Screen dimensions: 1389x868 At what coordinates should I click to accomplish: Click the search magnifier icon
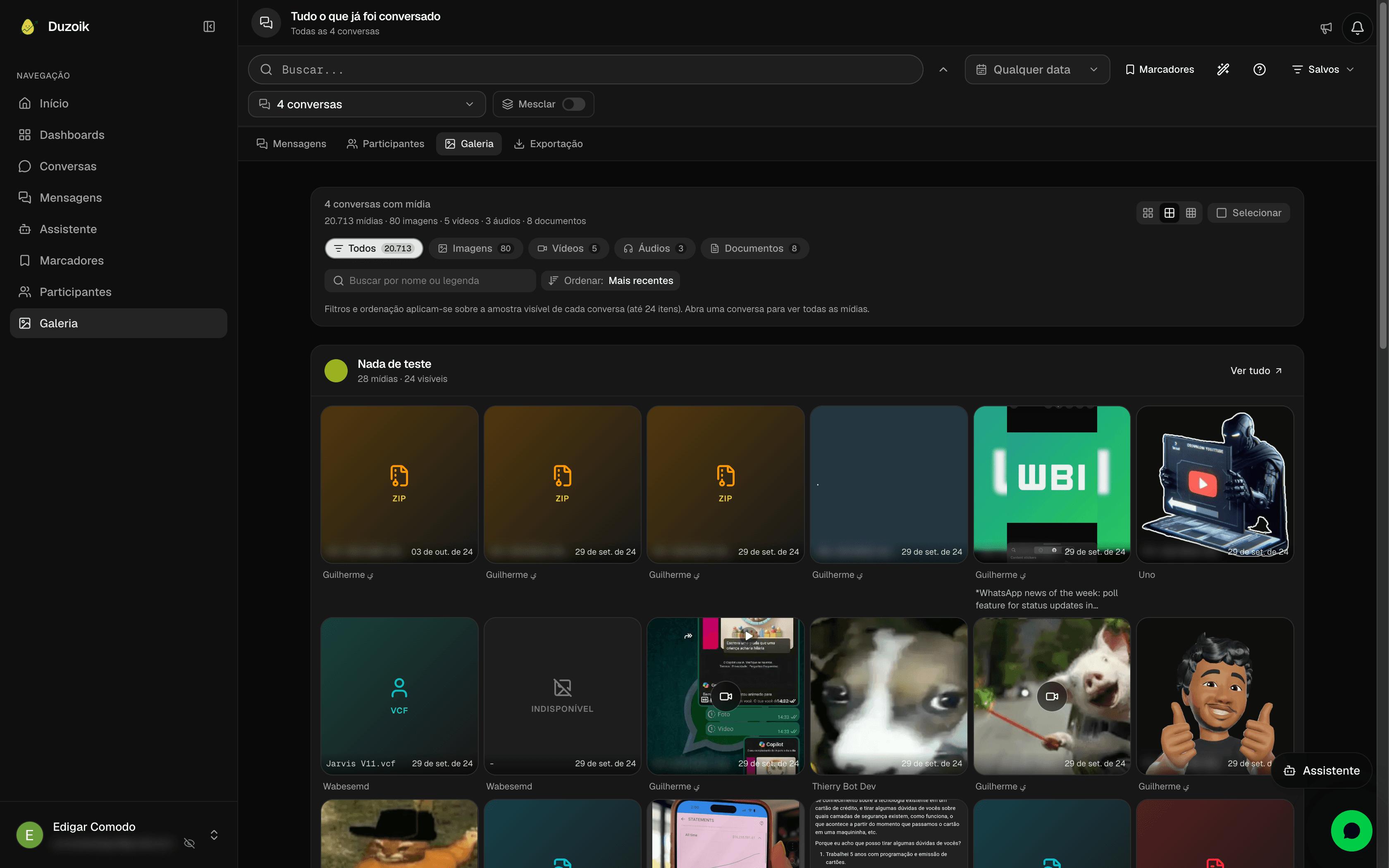266,69
